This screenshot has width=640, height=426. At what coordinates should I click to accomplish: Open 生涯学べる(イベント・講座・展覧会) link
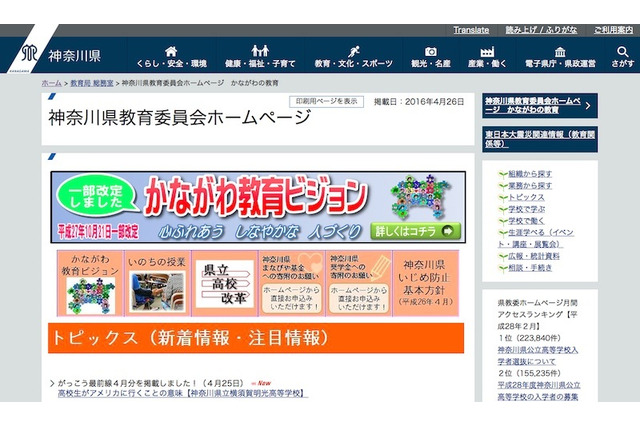click(536, 238)
